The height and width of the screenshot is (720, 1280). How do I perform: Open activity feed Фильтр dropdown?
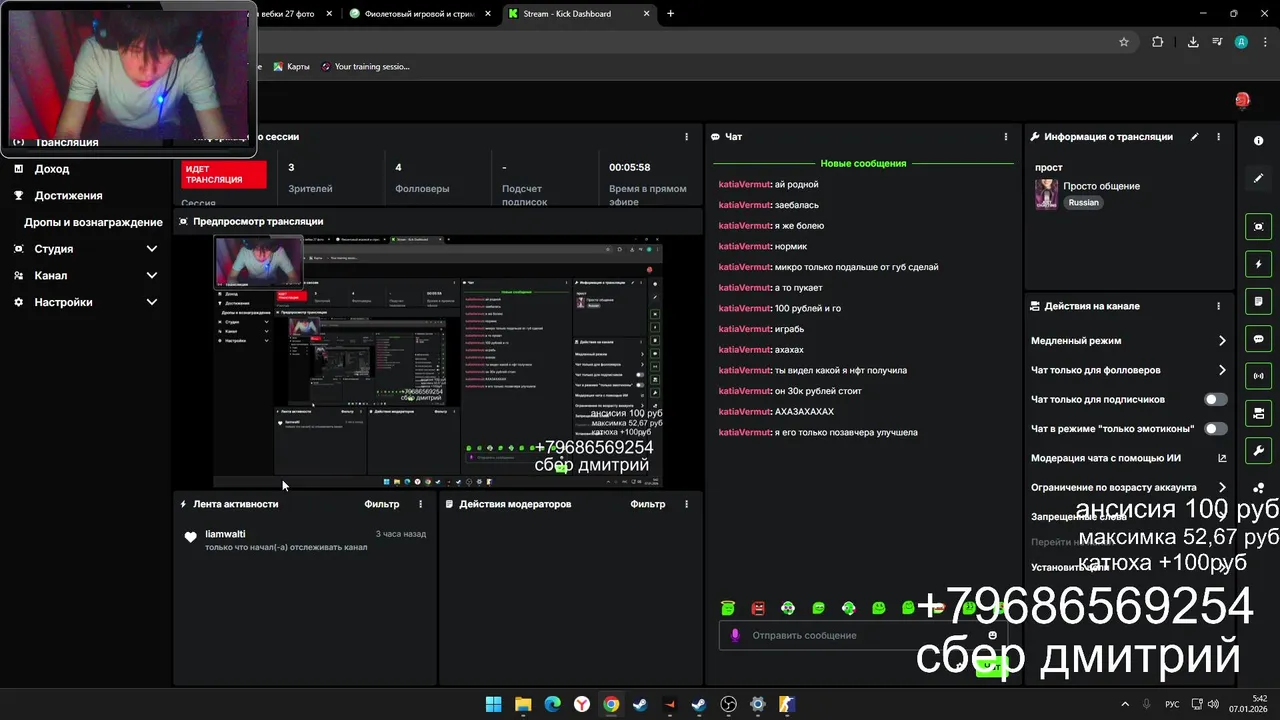coord(382,504)
